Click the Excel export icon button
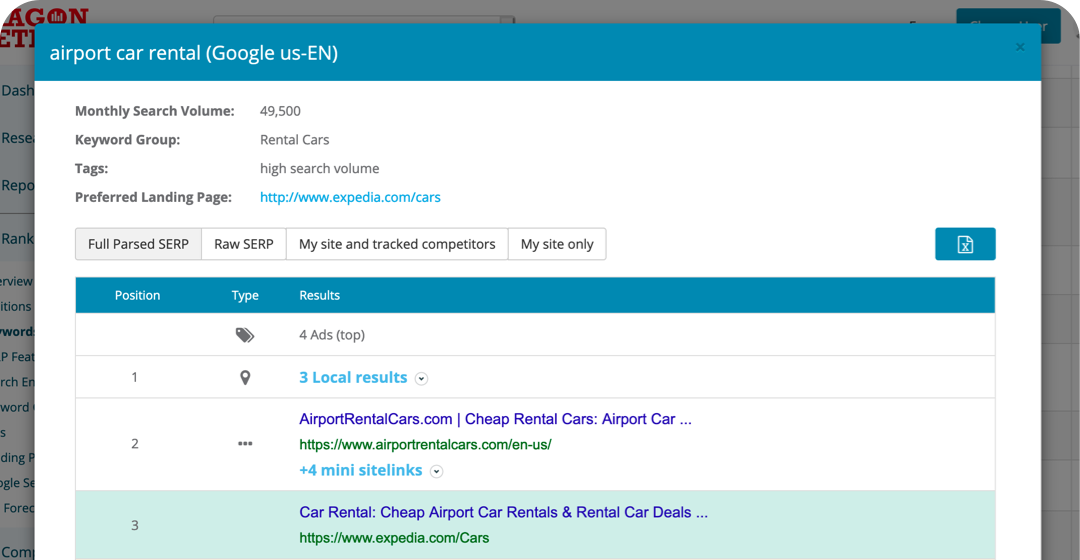 pyautogui.click(x=965, y=244)
